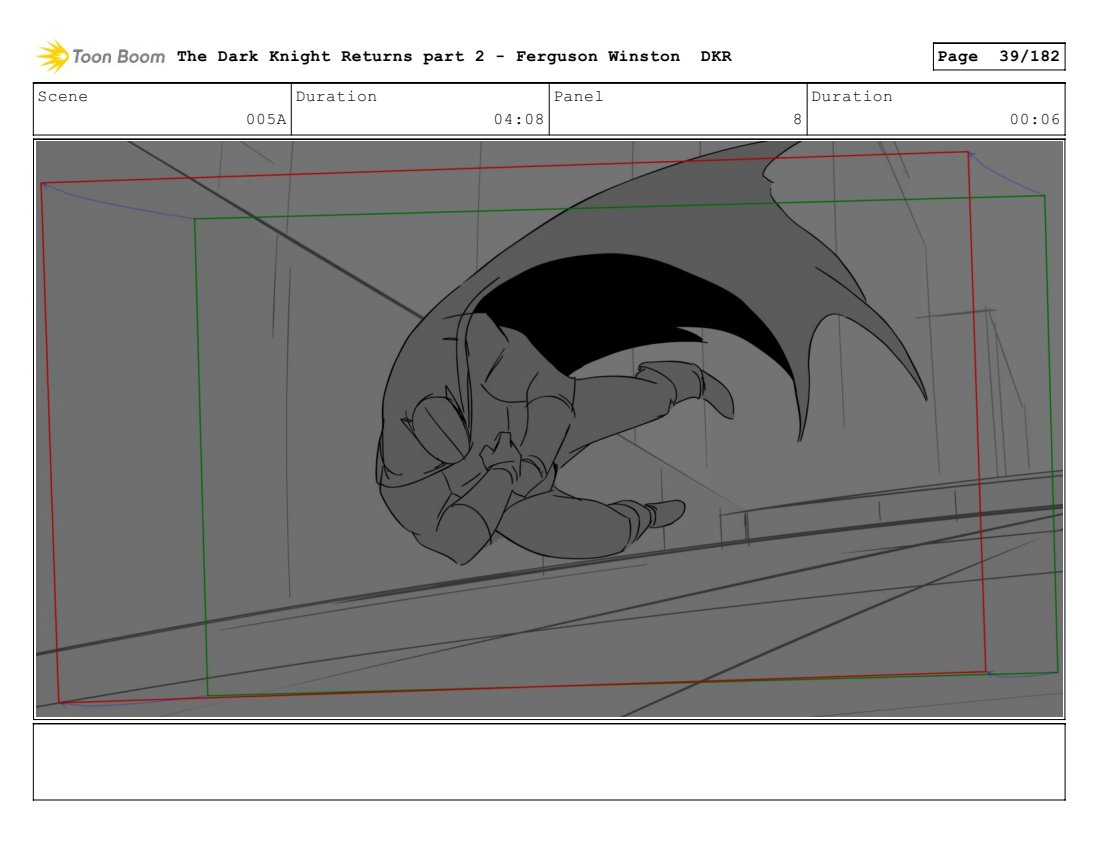Screen dimensions: 1100x850
Task: Select scene duration value '04:08'
Action: coord(518,119)
